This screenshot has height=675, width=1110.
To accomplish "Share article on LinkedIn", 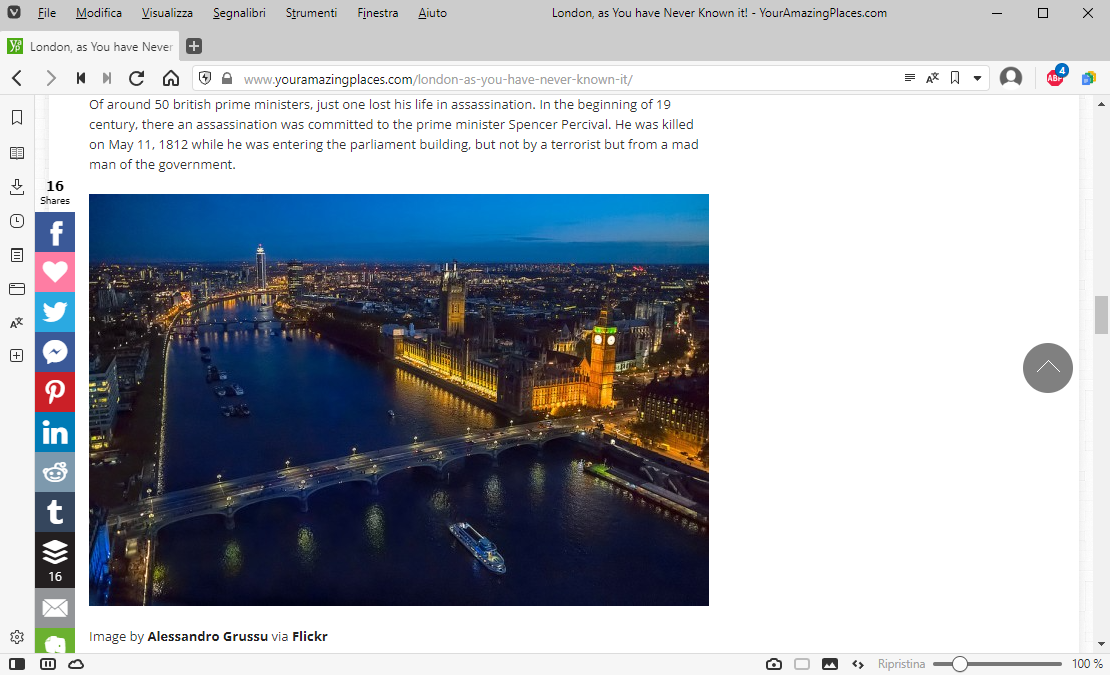I will (x=55, y=432).
